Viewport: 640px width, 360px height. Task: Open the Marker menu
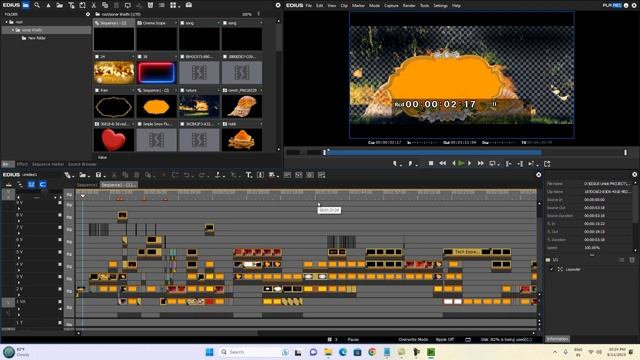(x=358, y=6)
